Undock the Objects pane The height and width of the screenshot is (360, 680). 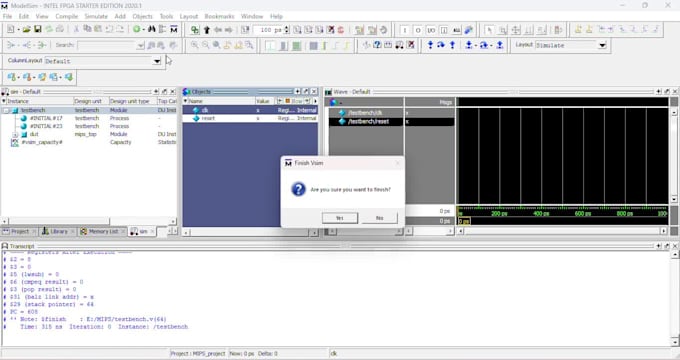(x=306, y=92)
